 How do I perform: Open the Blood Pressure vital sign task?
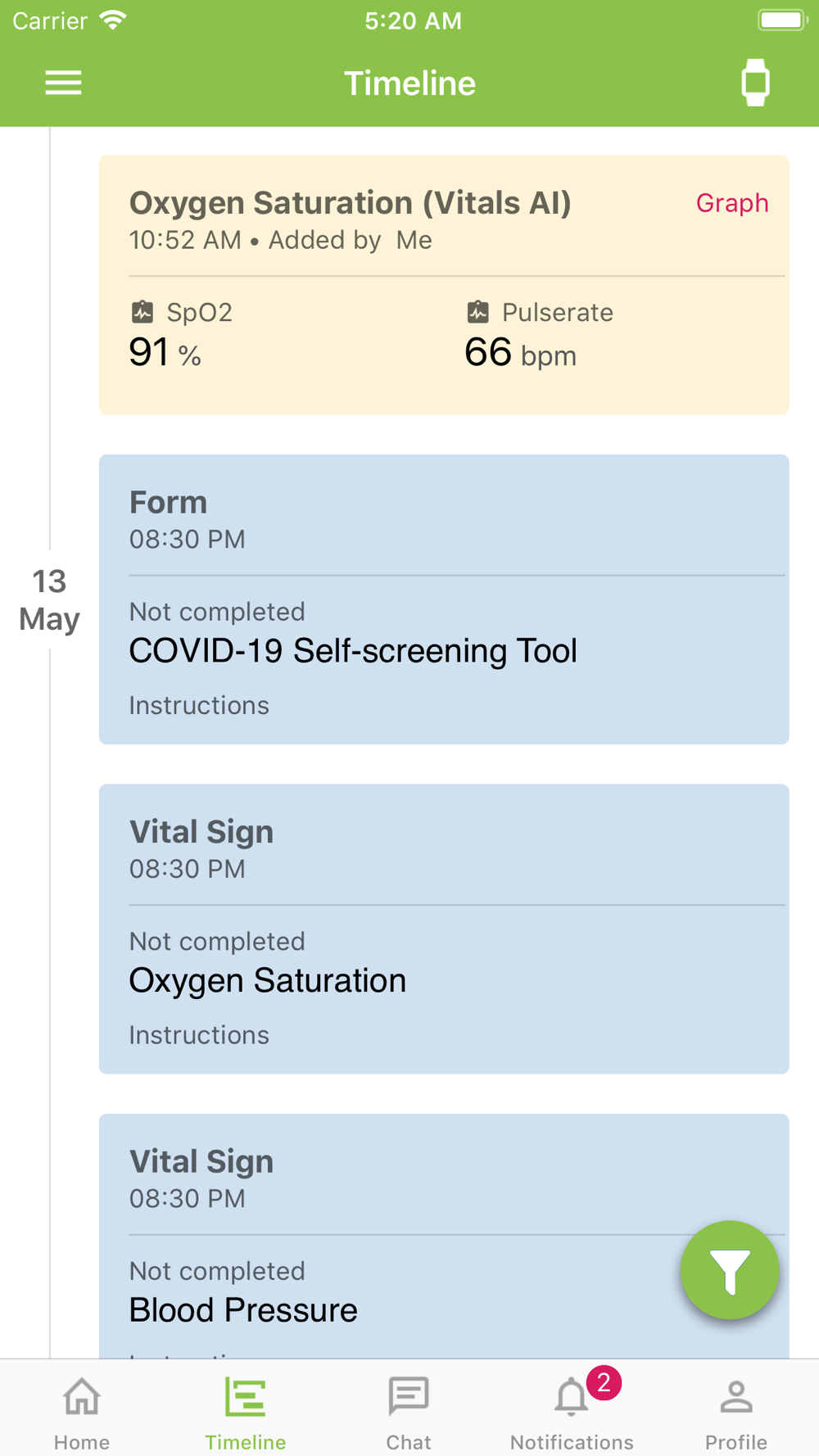(243, 1310)
